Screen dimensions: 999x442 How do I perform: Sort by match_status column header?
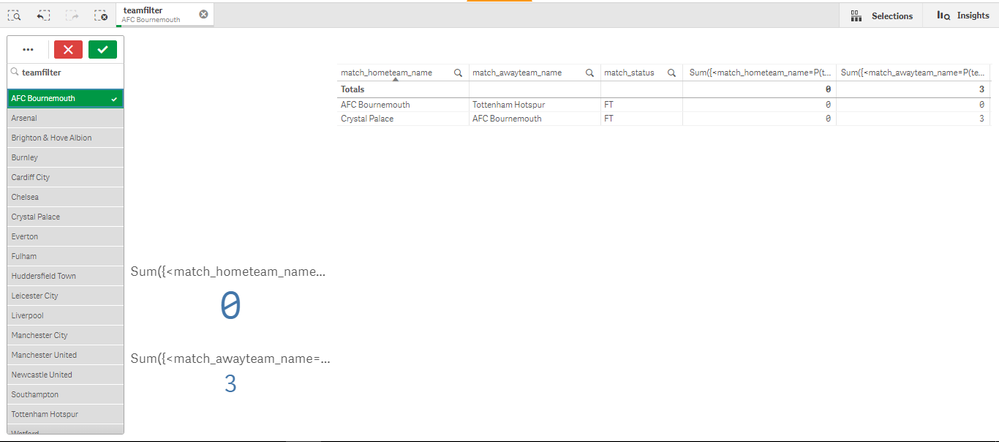tap(629, 73)
